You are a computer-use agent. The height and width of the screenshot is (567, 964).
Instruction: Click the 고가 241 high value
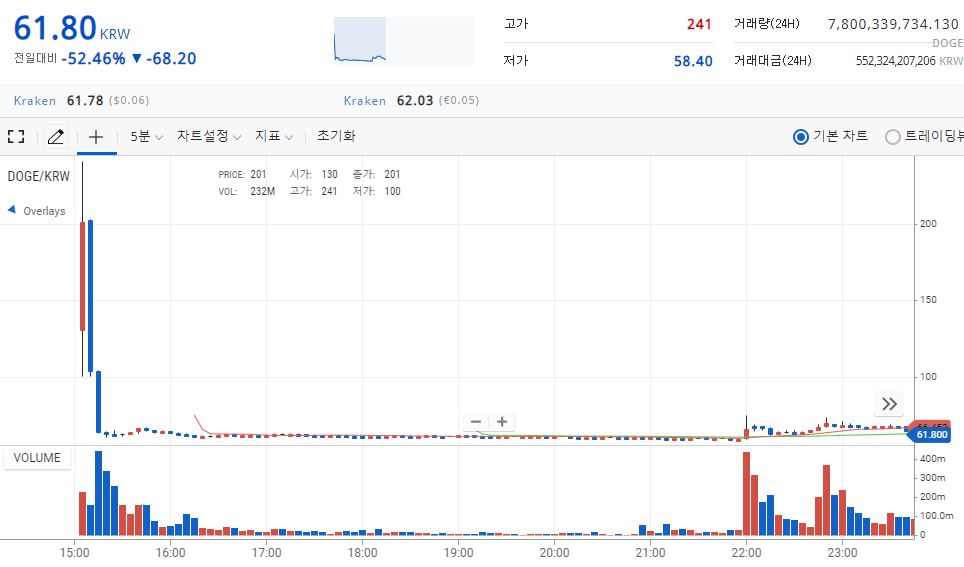pos(699,24)
